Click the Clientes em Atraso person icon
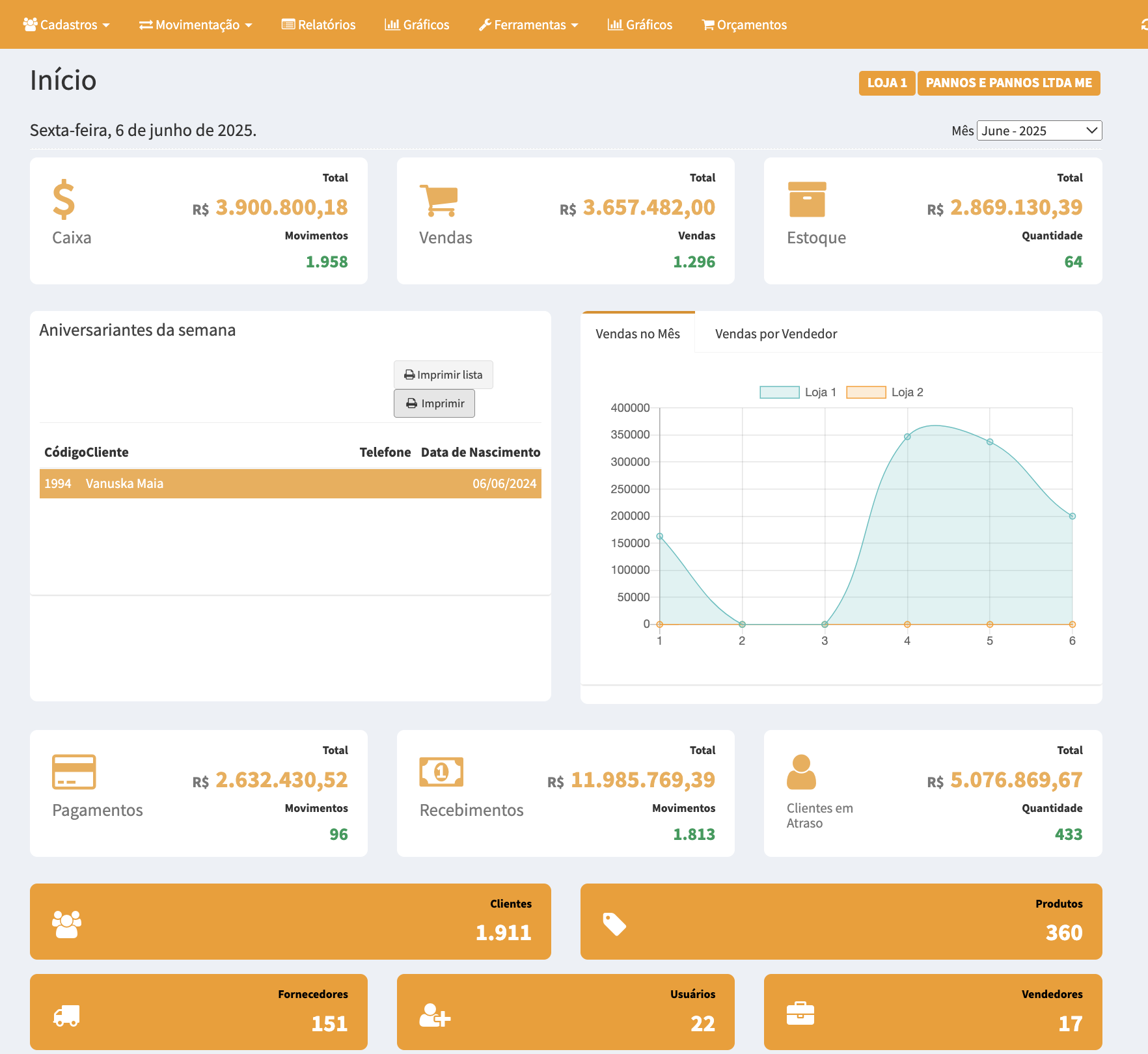Viewport: 1148px width, 1054px height. (801, 772)
